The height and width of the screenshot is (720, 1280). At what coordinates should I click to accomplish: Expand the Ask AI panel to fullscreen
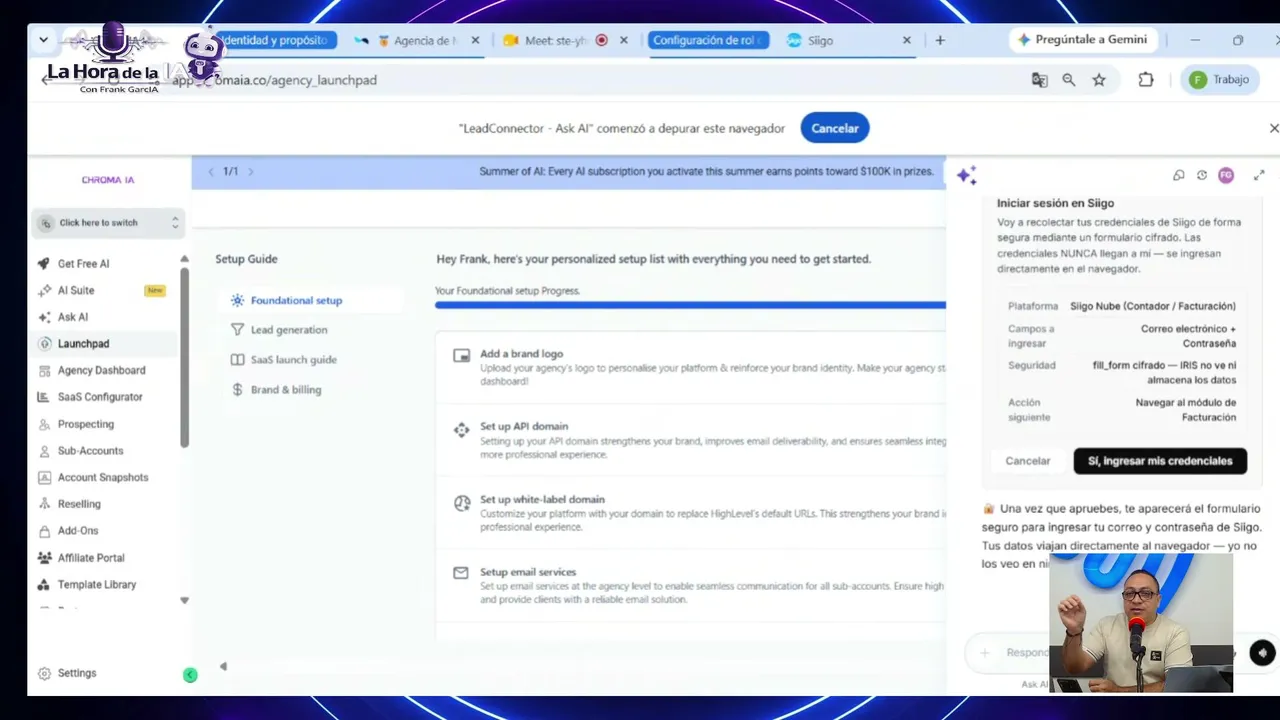(x=1259, y=175)
